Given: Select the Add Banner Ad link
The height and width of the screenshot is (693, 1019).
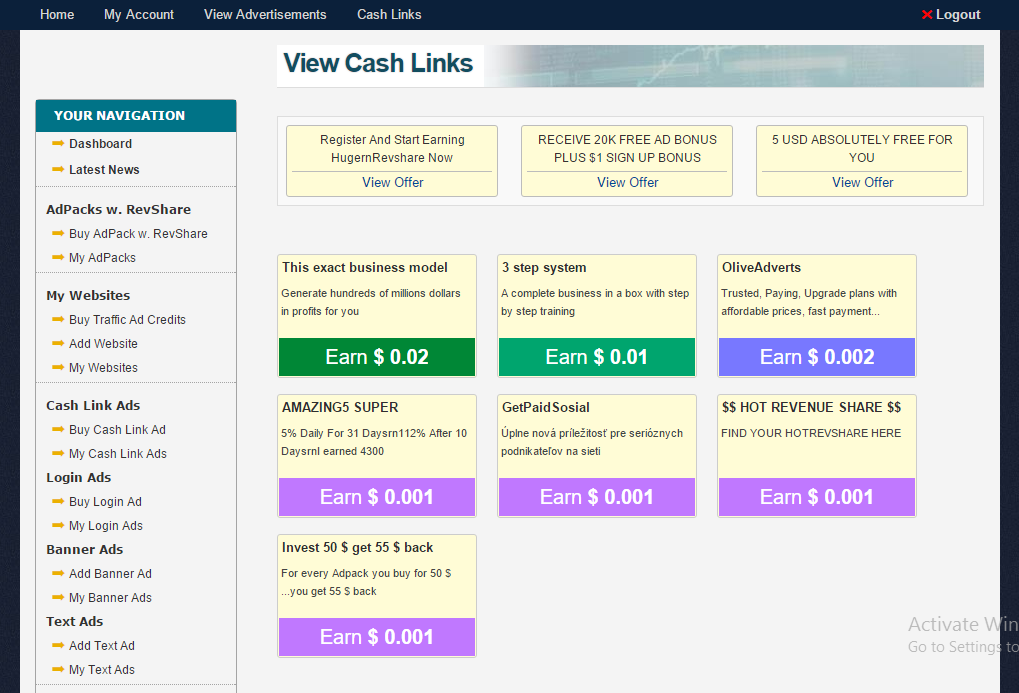Looking at the screenshot, I should [110, 574].
